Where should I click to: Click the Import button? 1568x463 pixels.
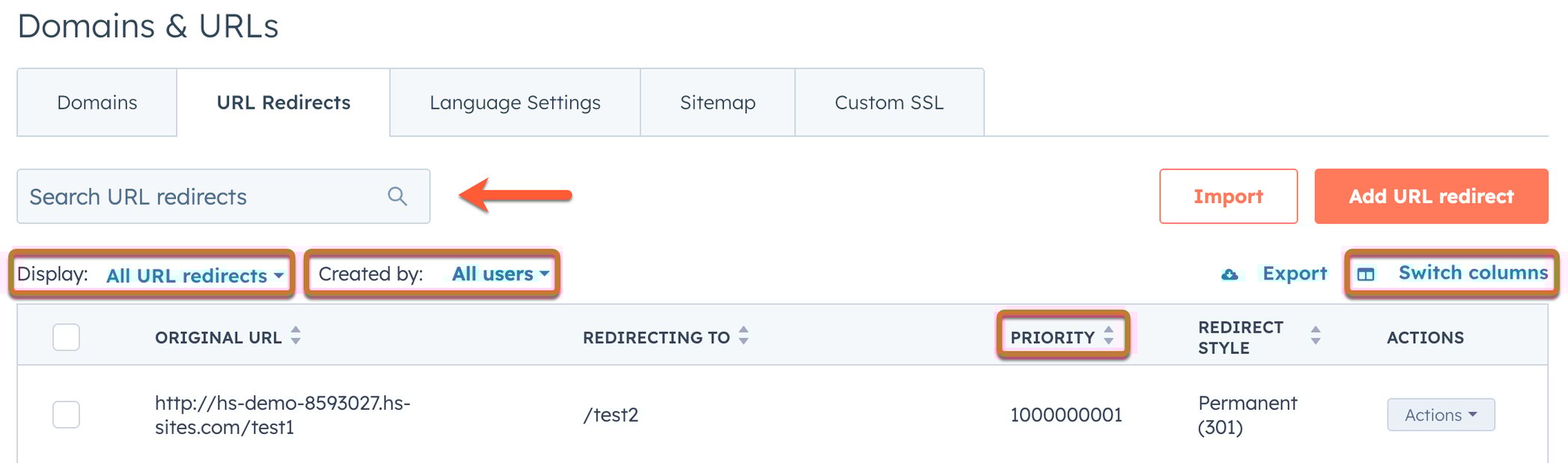tap(1227, 196)
